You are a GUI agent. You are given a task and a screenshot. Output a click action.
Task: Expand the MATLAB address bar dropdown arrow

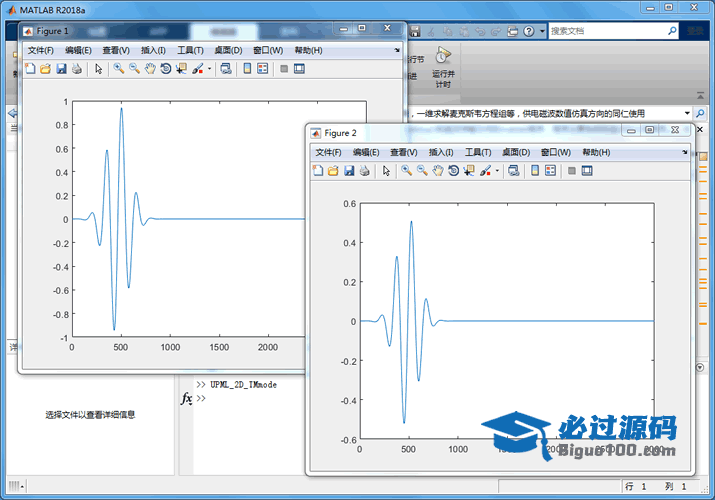[687, 113]
